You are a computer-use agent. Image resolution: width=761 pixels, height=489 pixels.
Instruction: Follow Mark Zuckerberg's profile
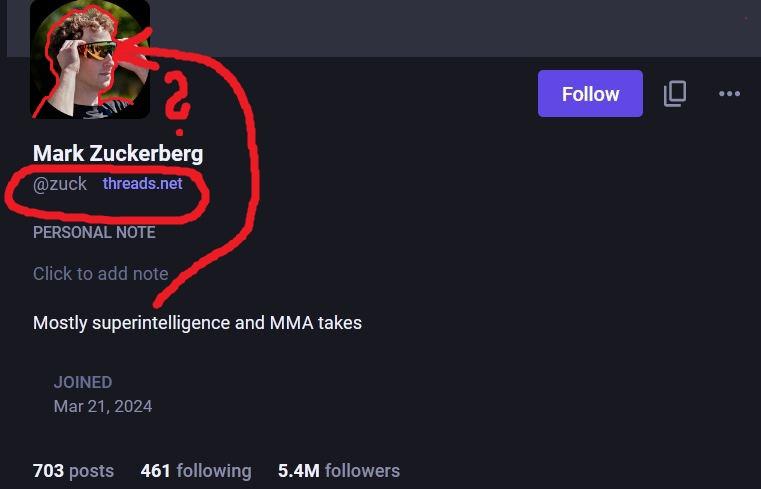pos(590,94)
